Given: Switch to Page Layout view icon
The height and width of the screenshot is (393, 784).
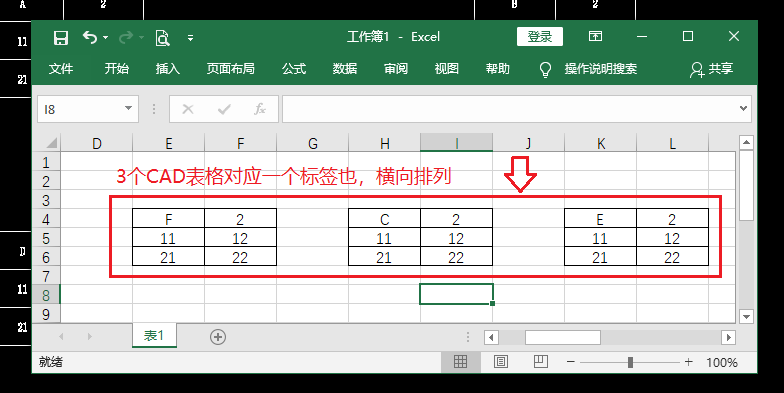Looking at the screenshot, I should point(500,362).
